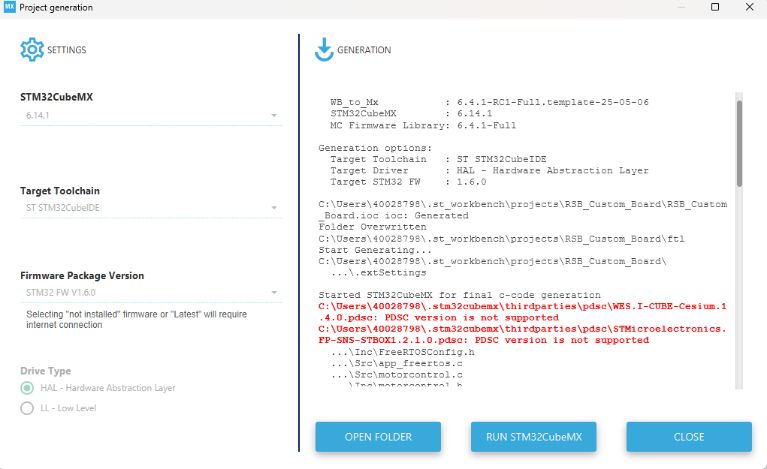Viewport: 767px width, 469px height.
Task: Open the Target Toolchain dropdown
Action: tap(151, 208)
